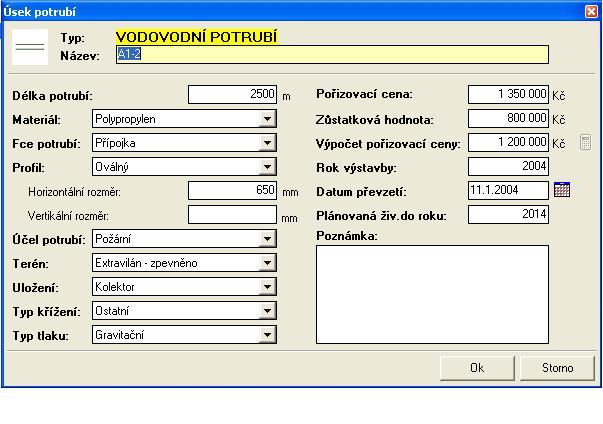This screenshot has height=424, width=603.
Task: Click the Úsek potrubí title bar text
Action: 40,12
